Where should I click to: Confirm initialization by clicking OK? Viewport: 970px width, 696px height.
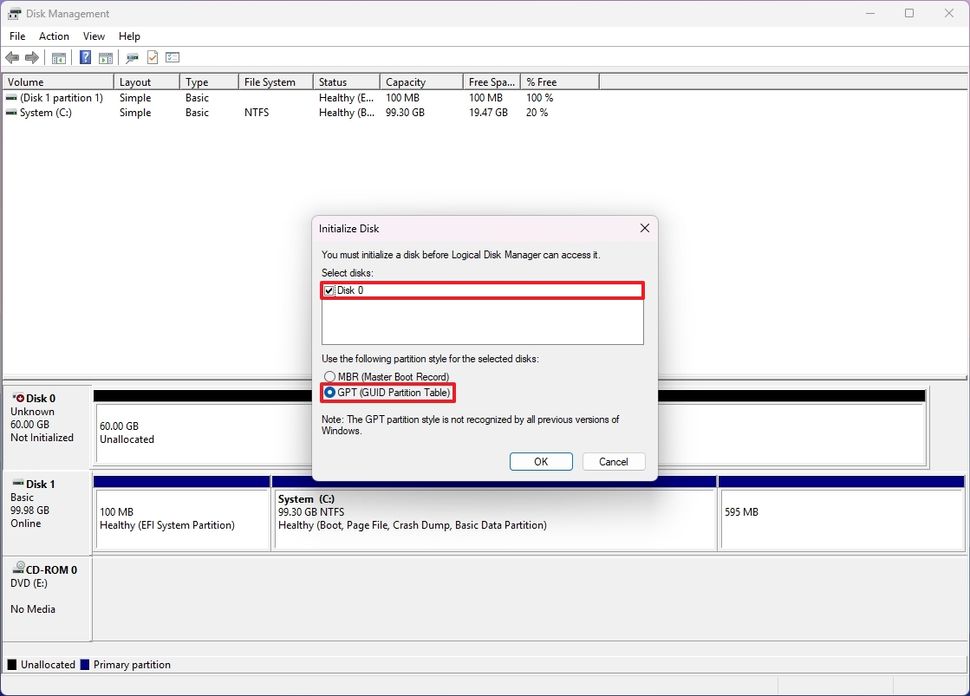pos(540,461)
